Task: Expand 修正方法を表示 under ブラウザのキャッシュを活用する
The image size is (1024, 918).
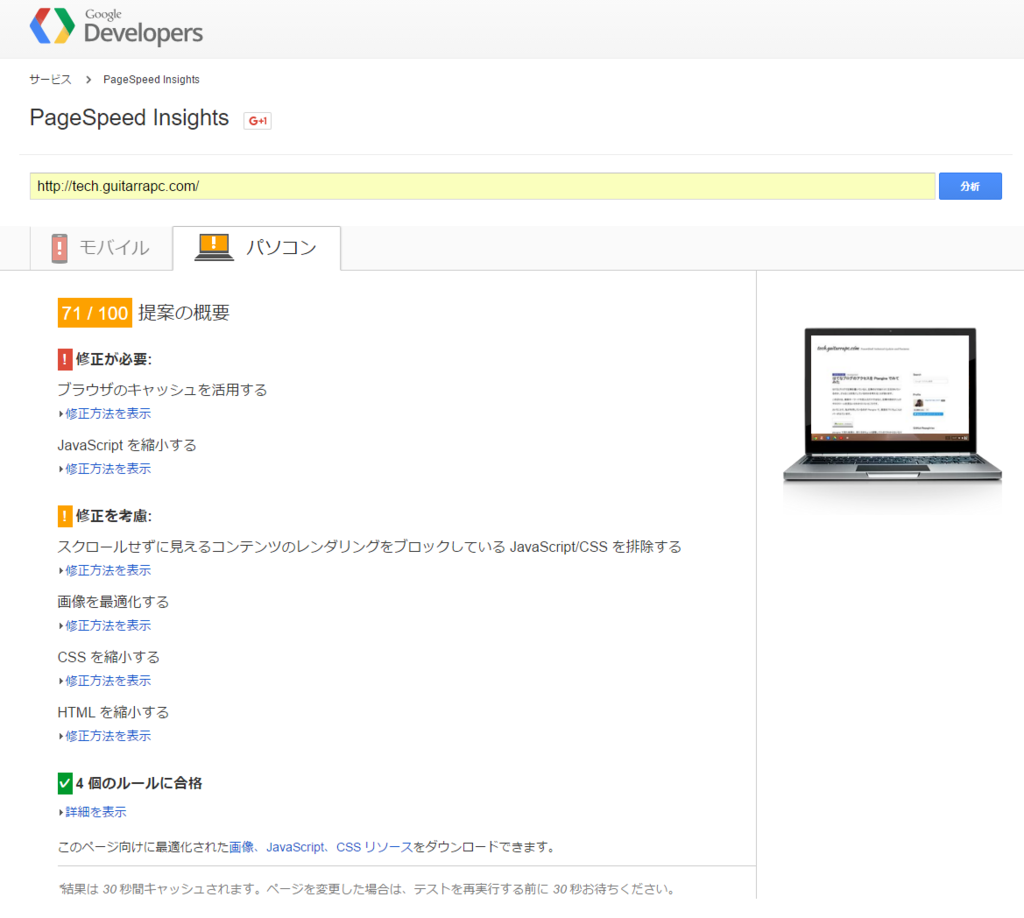Action: click(108, 413)
